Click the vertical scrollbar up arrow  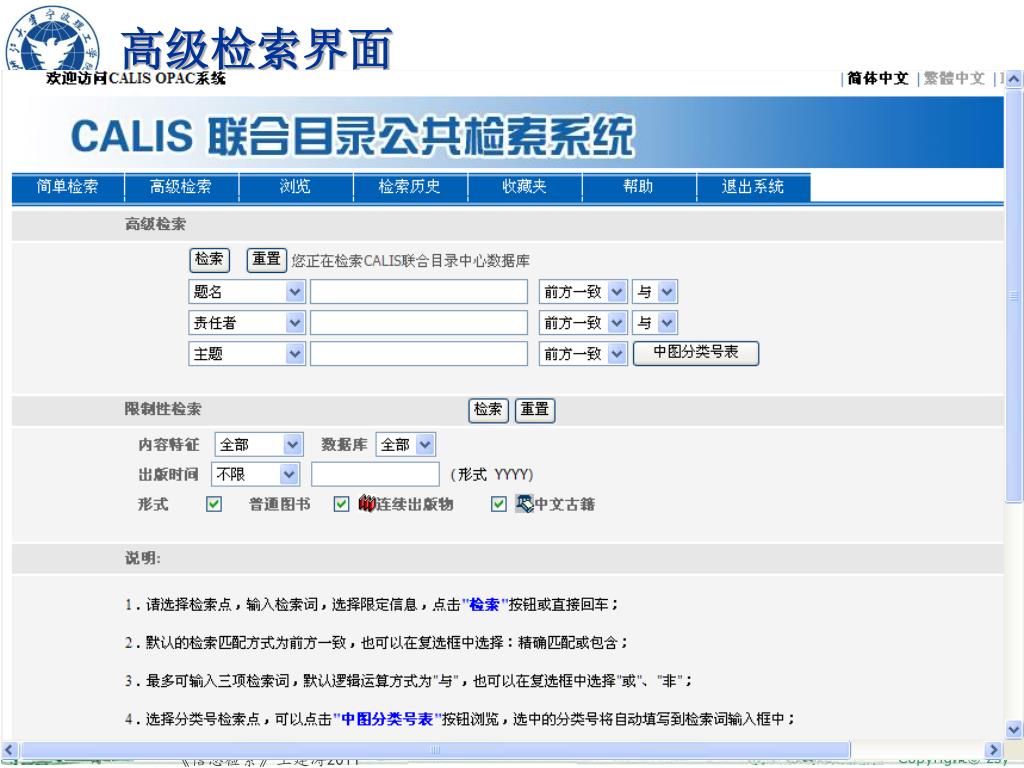(x=1013, y=79)
